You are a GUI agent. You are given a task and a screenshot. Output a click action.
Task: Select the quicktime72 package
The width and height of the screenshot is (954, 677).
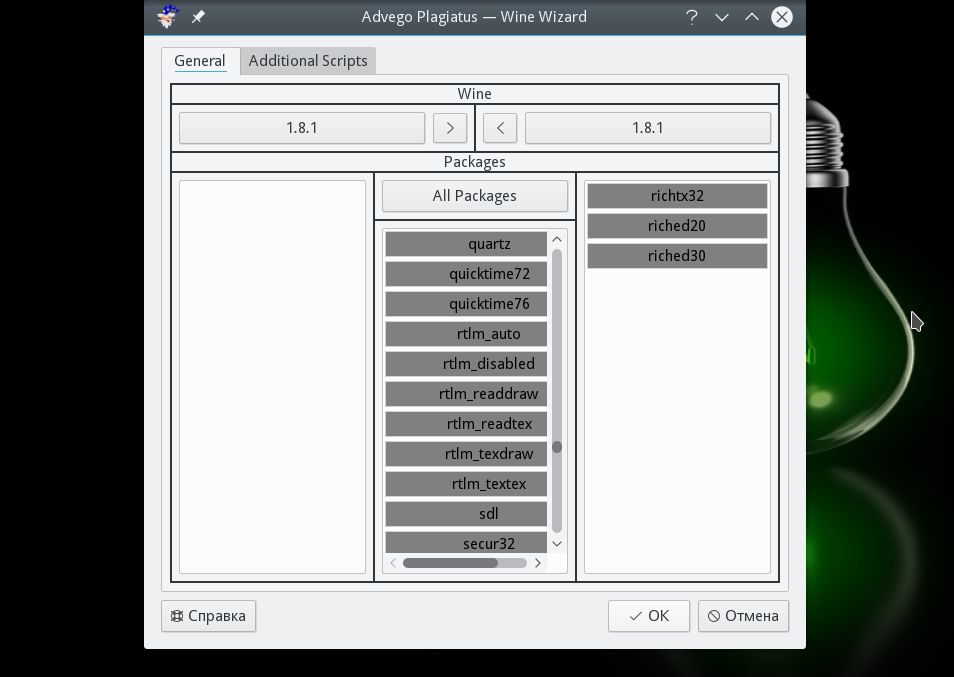466,274
